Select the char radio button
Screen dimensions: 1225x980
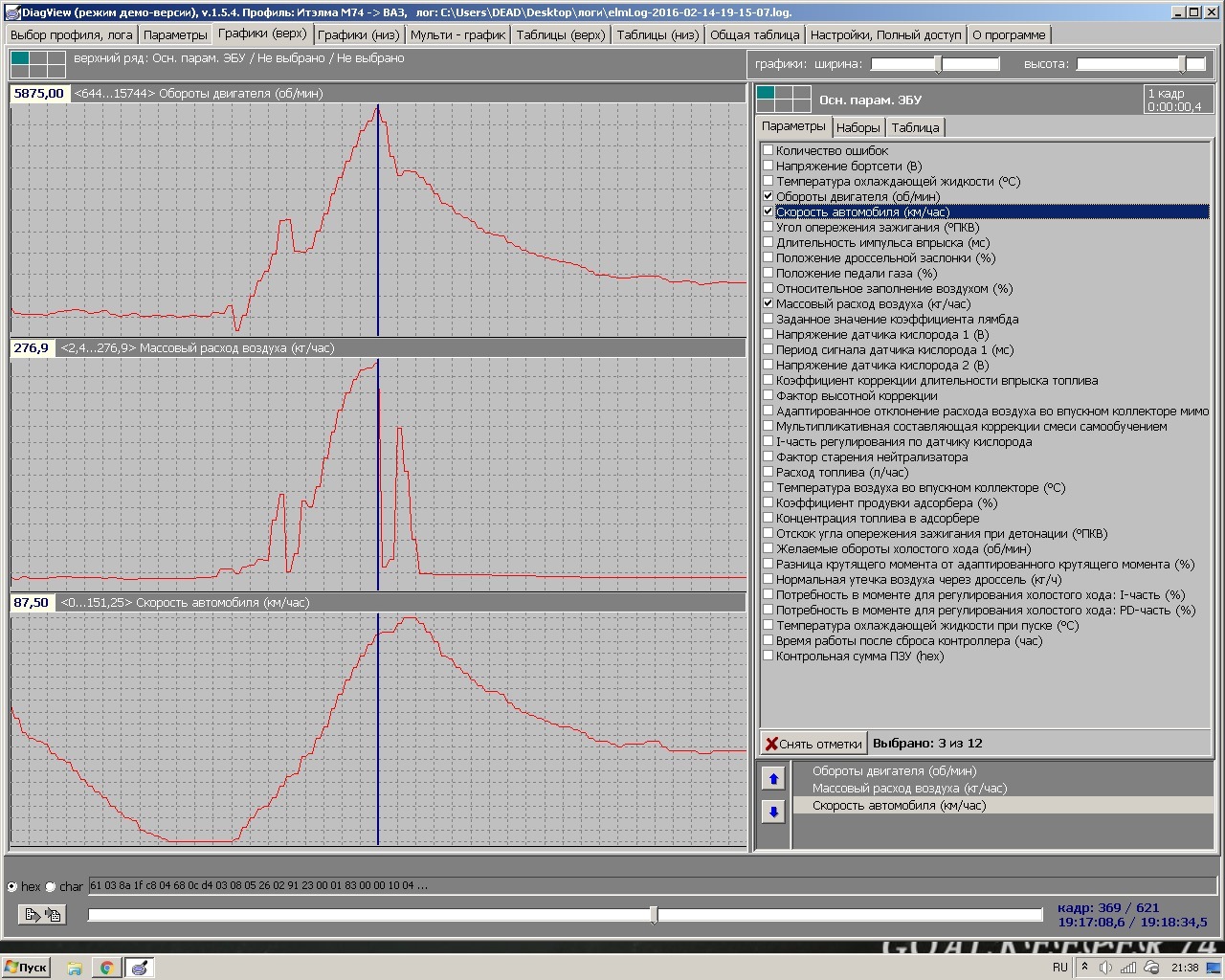(51, 886)
